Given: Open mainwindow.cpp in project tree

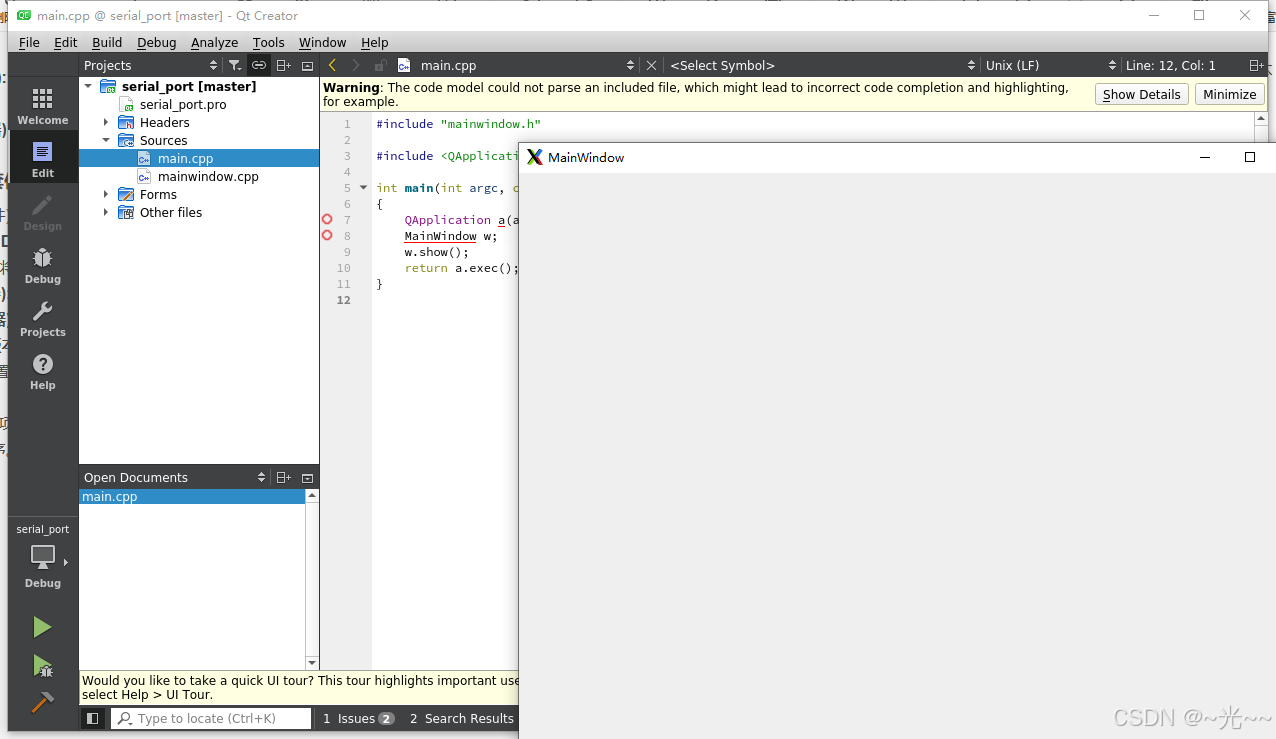Looking at the screenshot, I should [208, 176].
